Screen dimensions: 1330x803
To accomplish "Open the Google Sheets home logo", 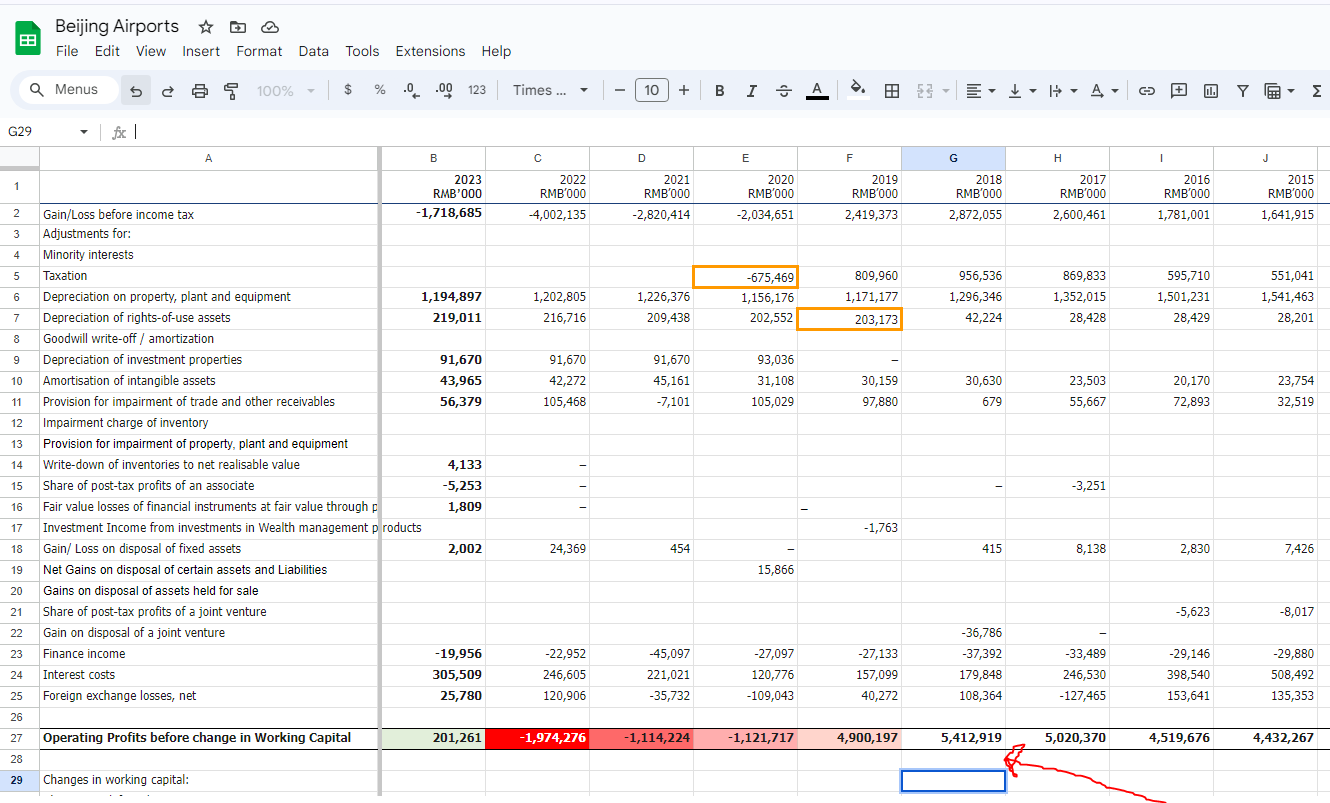I will coord(27,39).
